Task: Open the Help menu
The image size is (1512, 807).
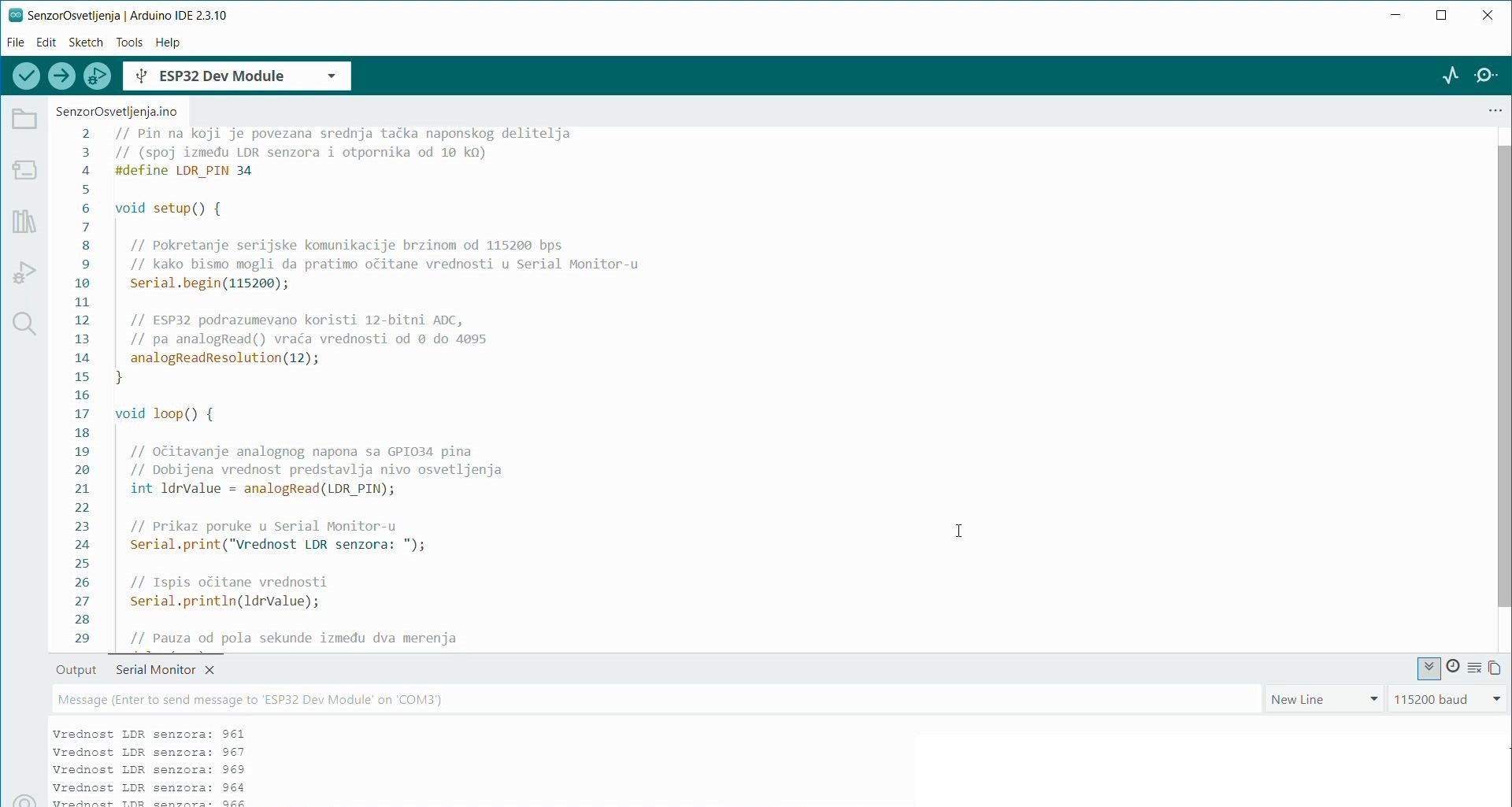Action: tap(168, 43)
